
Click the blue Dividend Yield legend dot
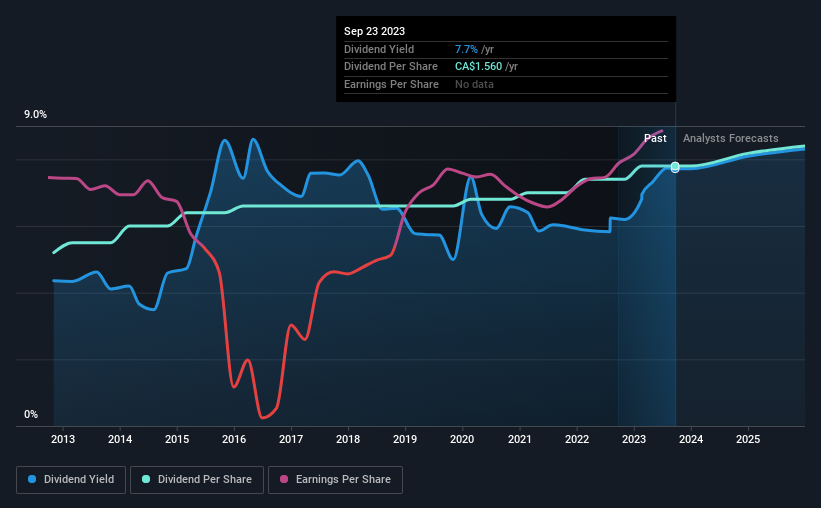(x=32, y=479)
